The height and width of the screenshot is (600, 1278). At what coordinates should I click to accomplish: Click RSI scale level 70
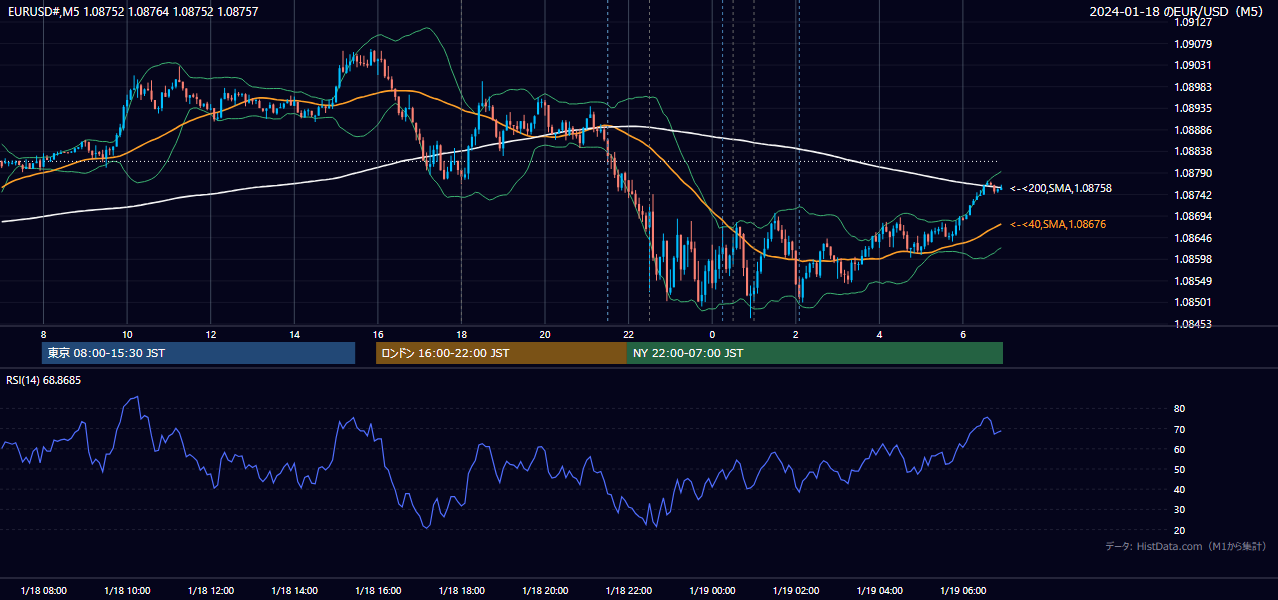click(x=1180, y=429)
